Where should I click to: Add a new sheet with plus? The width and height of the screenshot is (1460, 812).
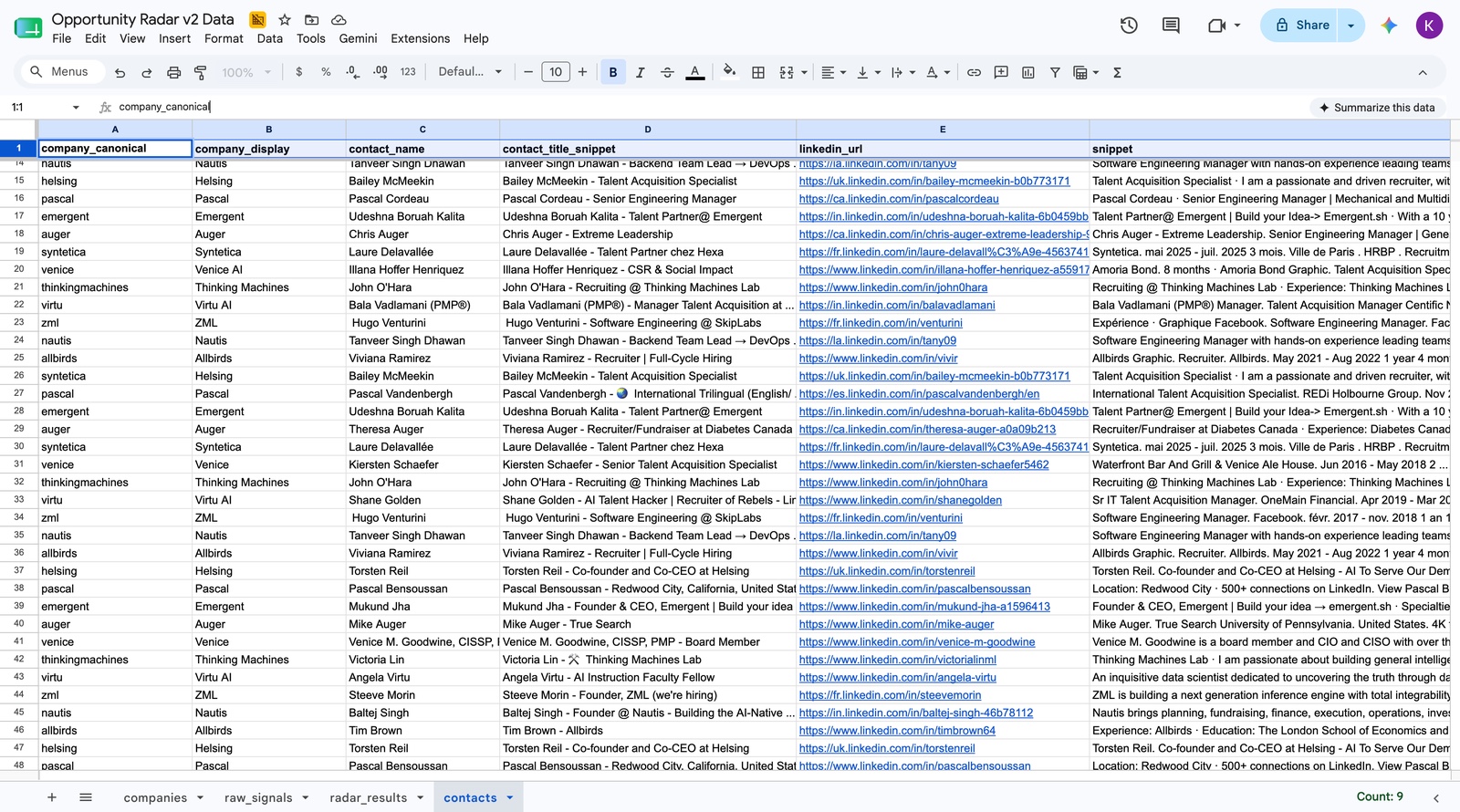tap(52, 797)
